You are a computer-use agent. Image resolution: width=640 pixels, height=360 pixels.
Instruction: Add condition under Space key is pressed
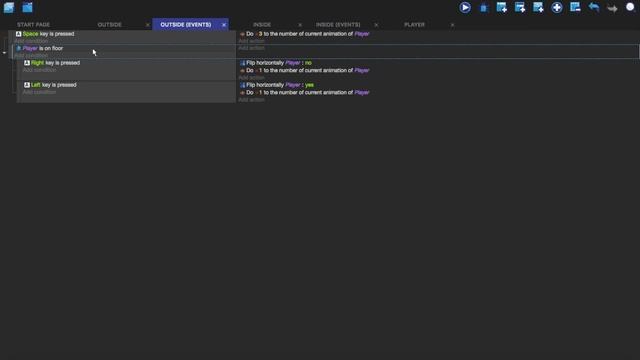[31, 41]
